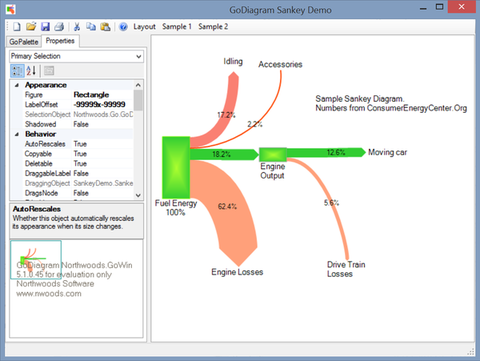Open the Layout menu
480x361 pixels.
click(144, 27)
